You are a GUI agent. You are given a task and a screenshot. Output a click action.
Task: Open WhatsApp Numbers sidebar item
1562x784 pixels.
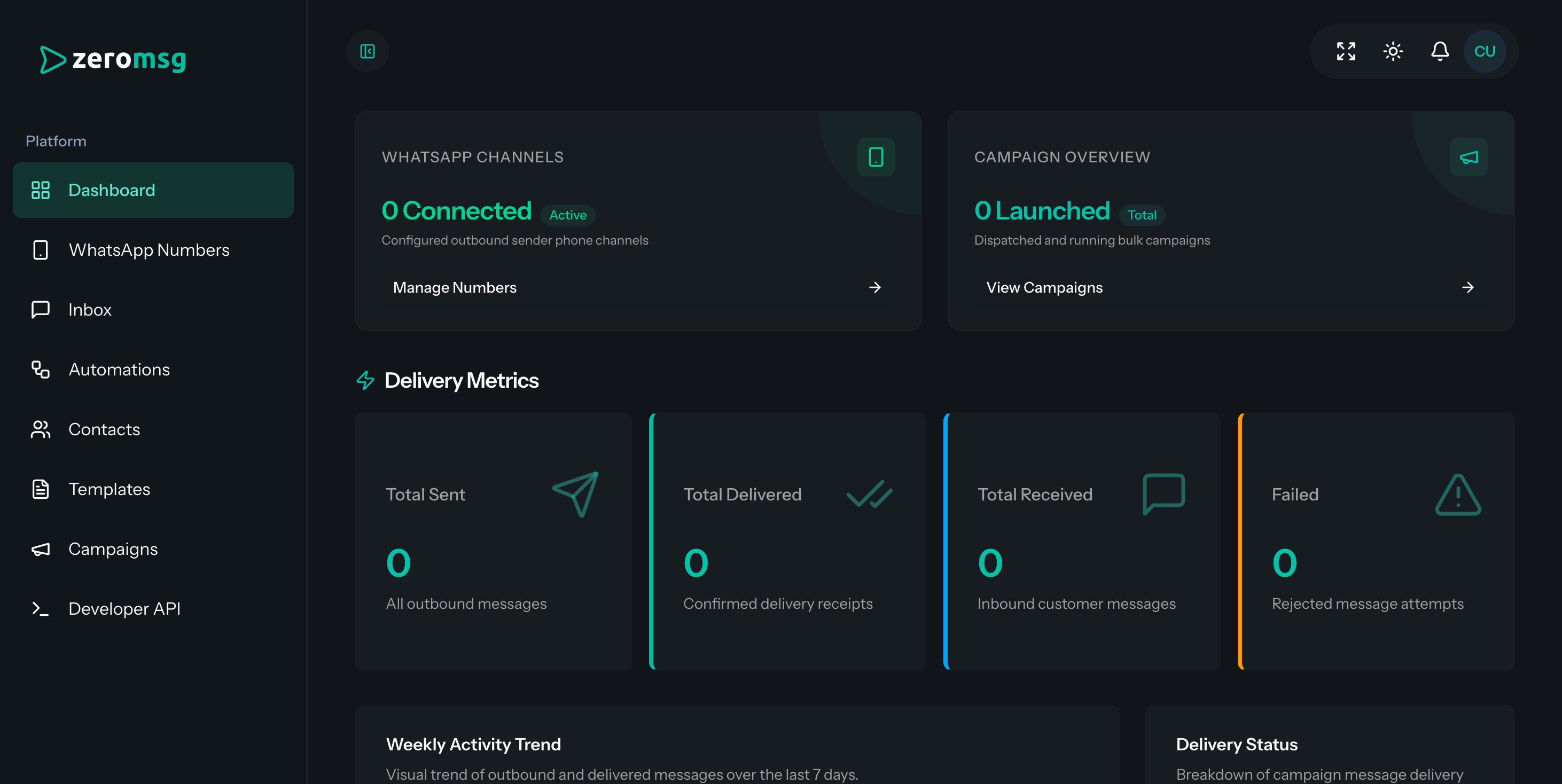pos(153,250)
